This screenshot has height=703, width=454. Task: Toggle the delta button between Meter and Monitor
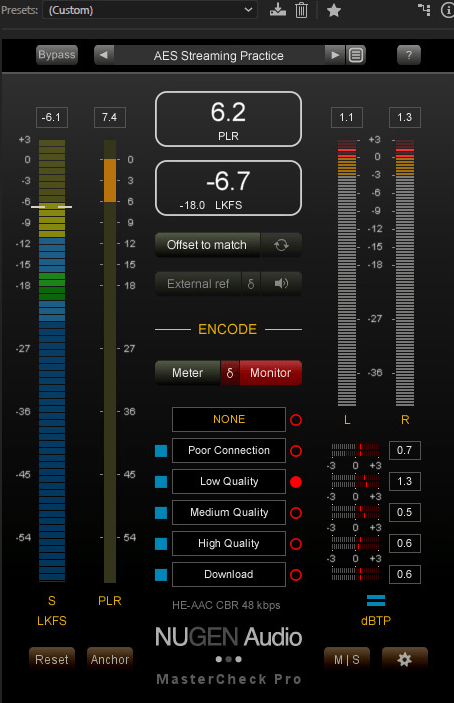point(230,373)
